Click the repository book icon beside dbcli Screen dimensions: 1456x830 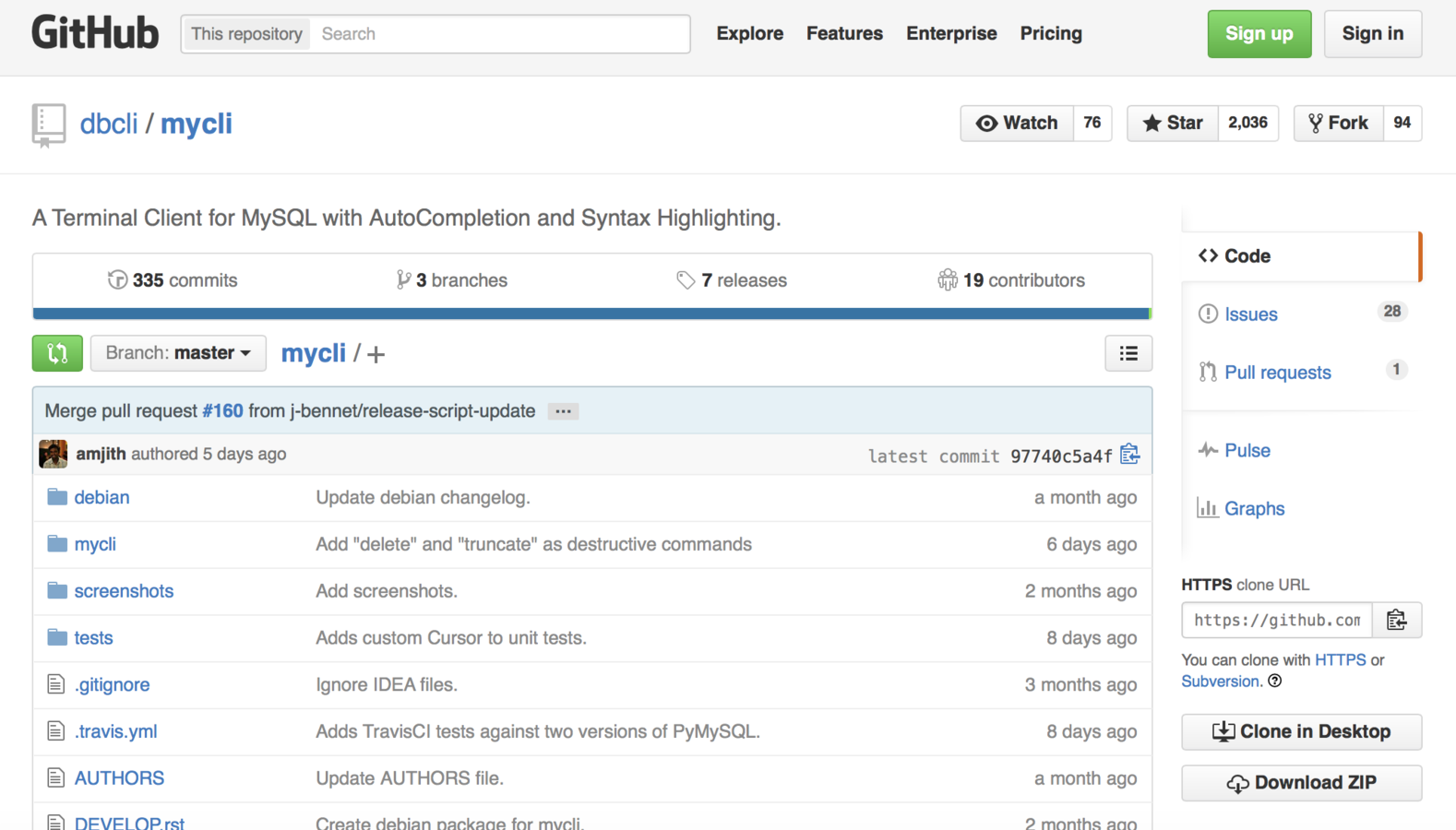[48, 125]
